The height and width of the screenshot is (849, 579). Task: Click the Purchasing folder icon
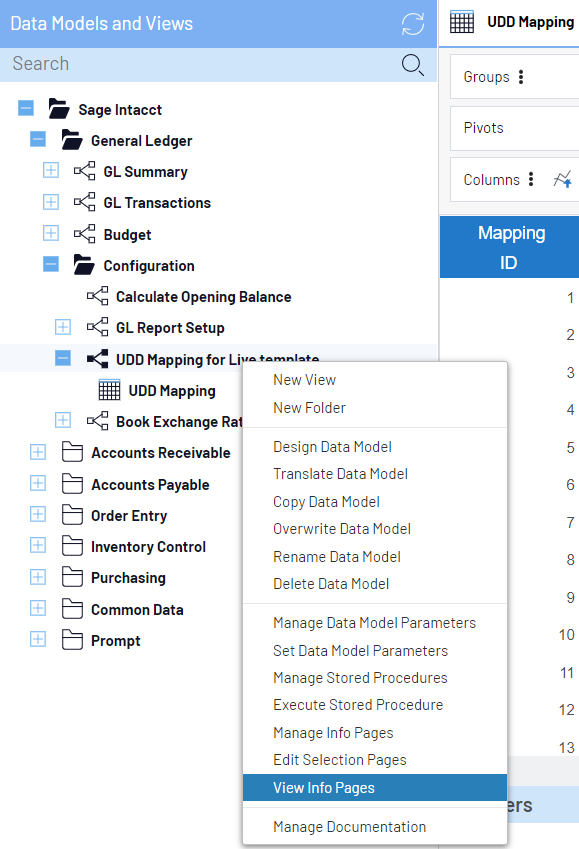point(72,577)
